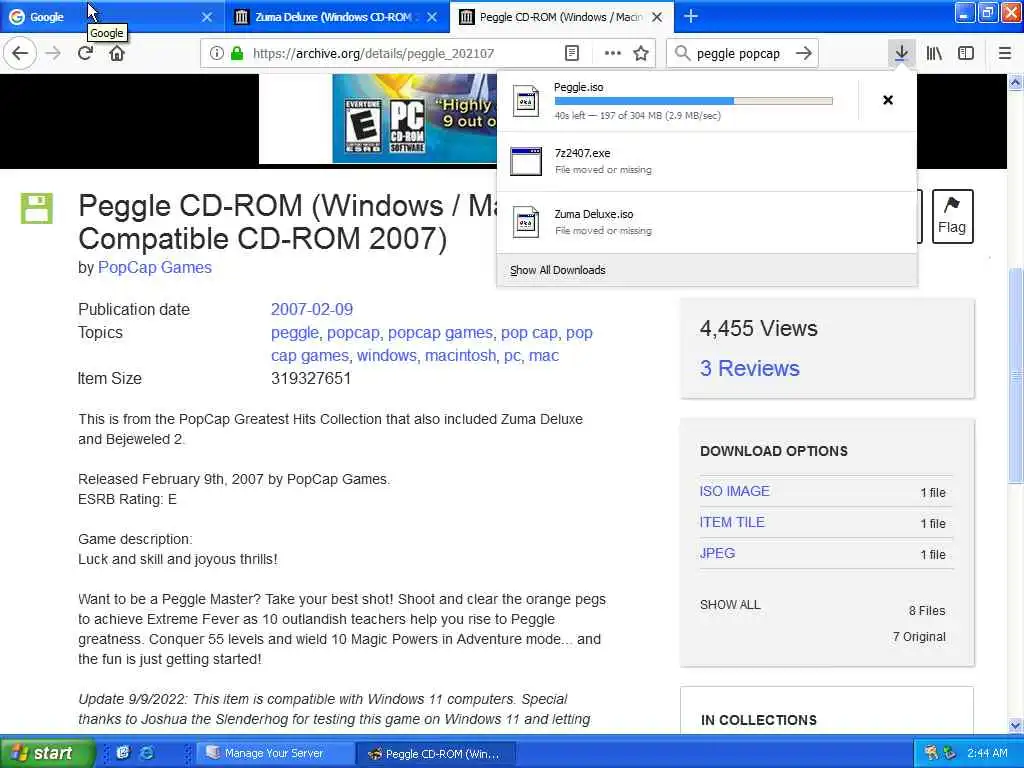This screenshot has width=1024, height=768.
Task: Click the Peggle box art thumbnail
Action: pos(414,118)
